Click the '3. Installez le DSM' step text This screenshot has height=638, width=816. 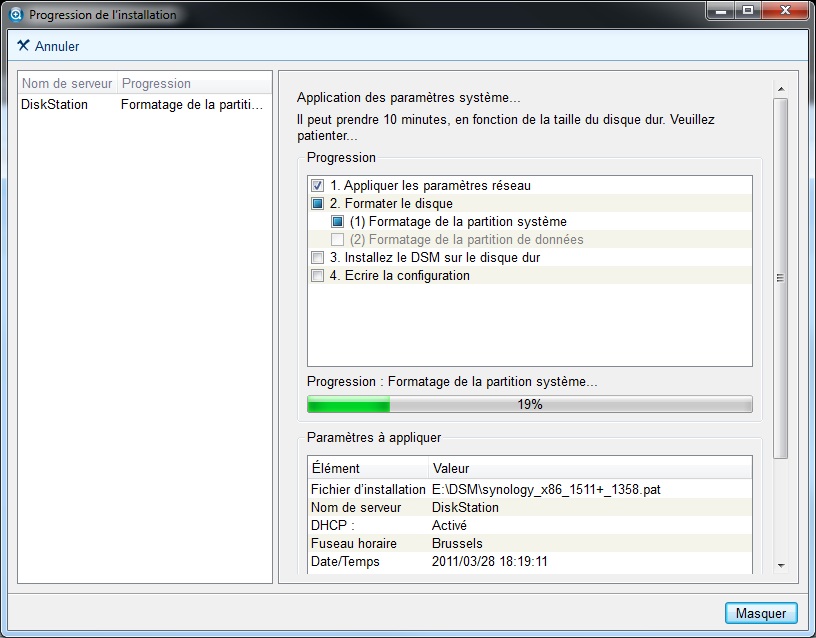click(x=435, y=258)
